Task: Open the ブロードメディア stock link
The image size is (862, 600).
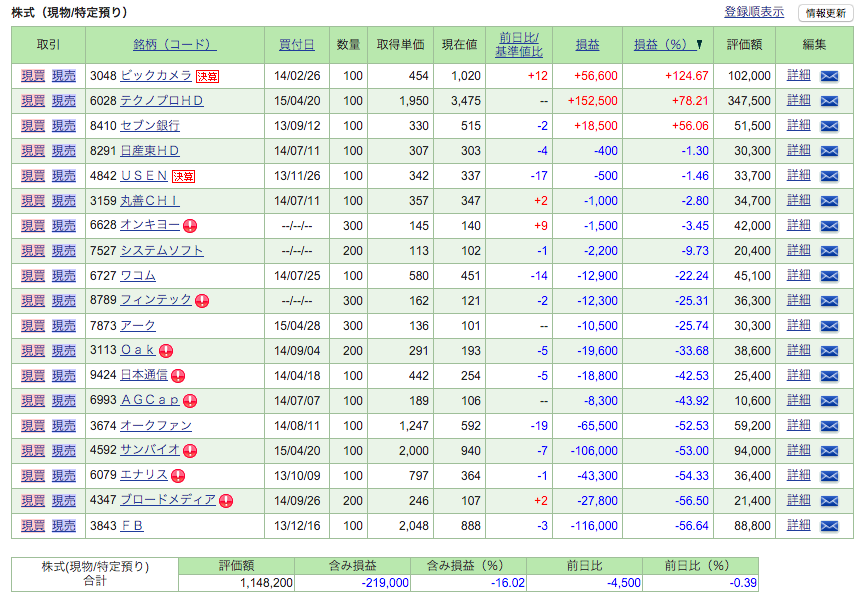Action: pyautogui.click(x=168, y=500)
